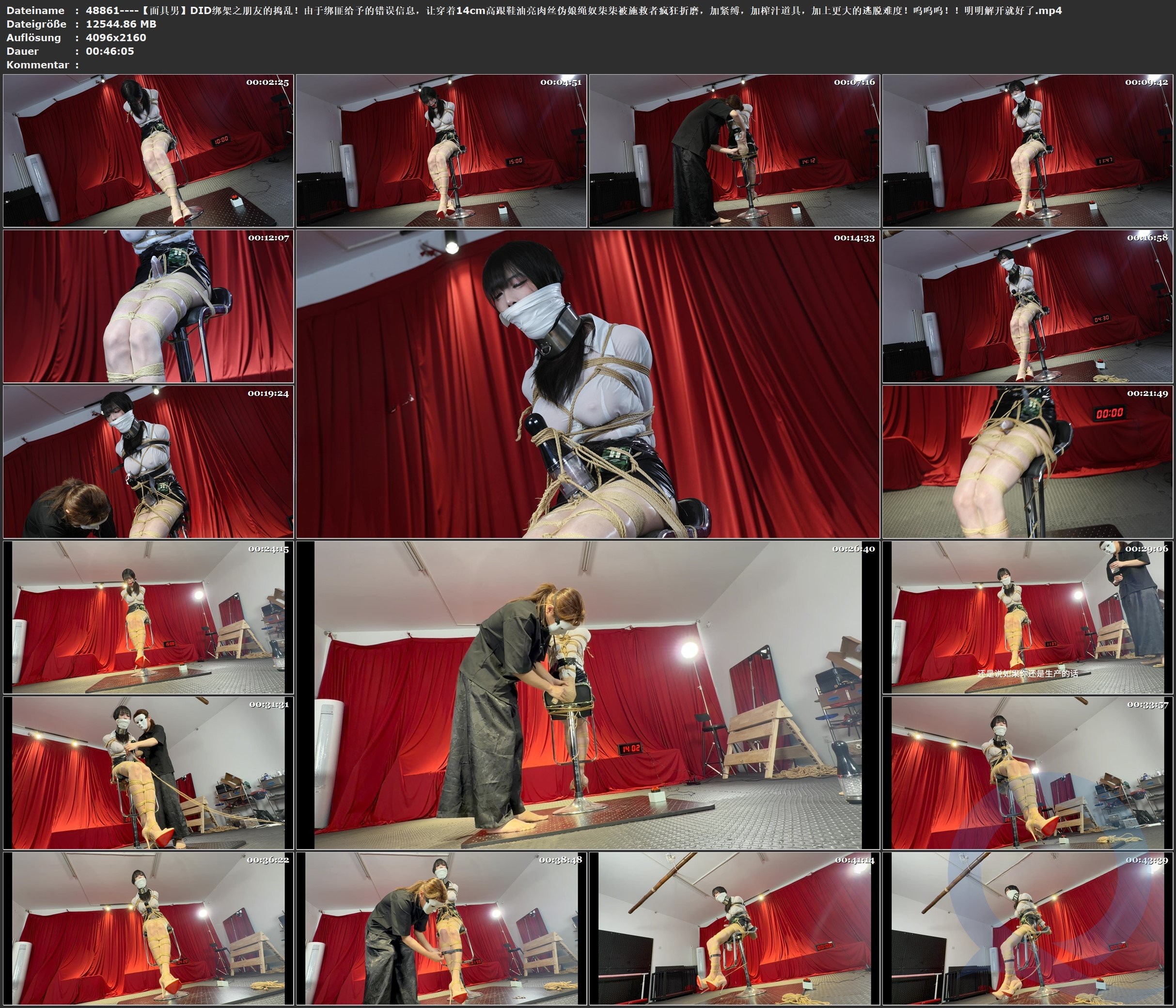The height and width of the screenshot is (1008, 1176).
Task: Open the thumbnail marked 00:07:16
Action: (735, 151)
